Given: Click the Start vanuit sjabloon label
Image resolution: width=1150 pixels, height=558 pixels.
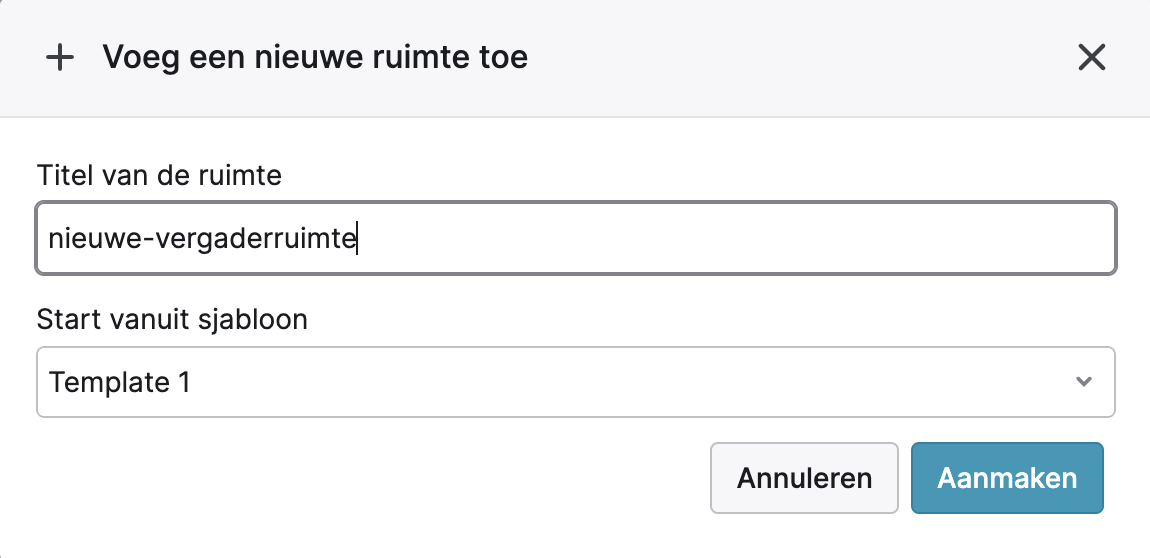Looking at the screenshot, I should [172, 320].
